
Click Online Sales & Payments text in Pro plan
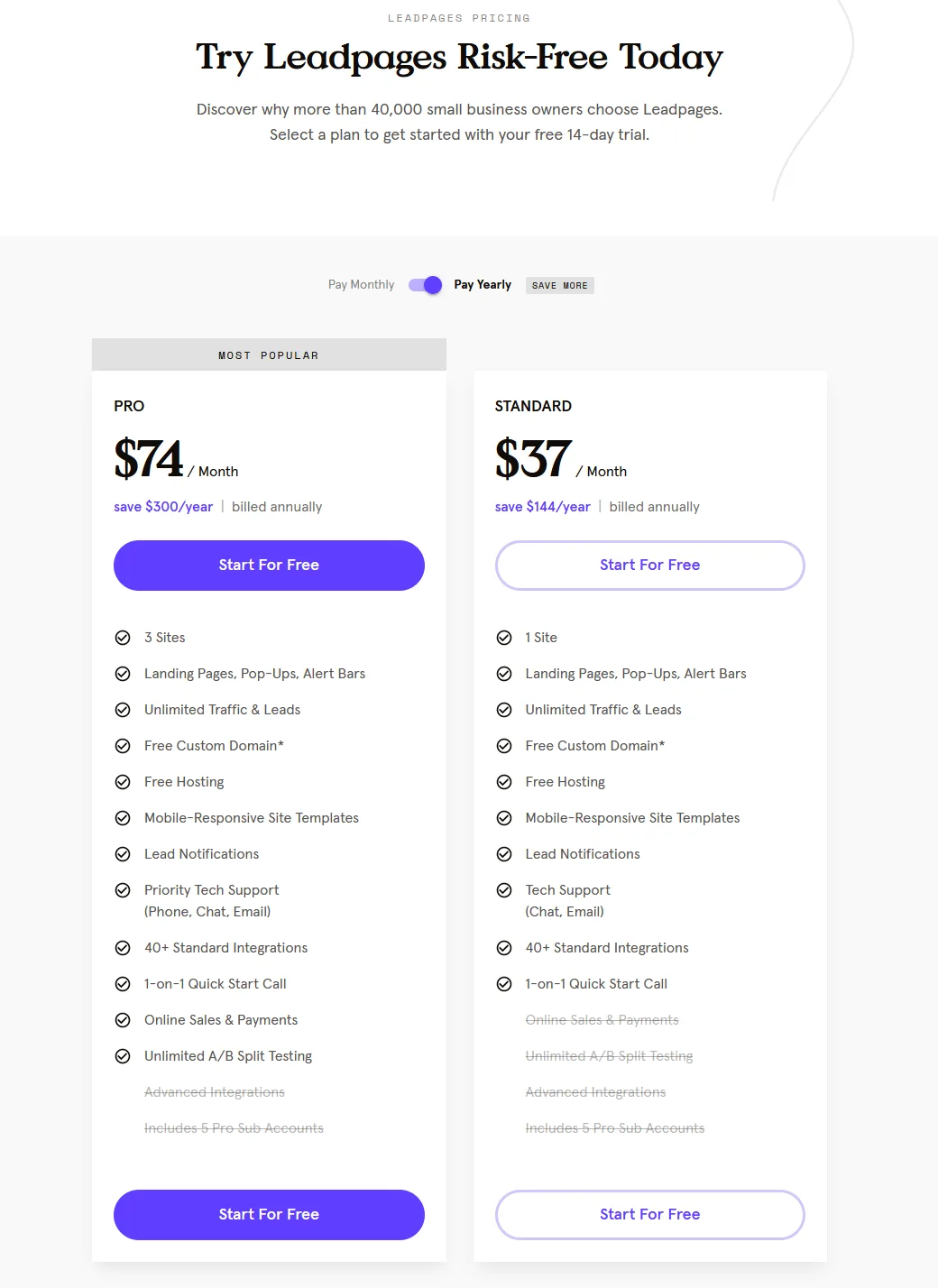tap(221, 1020)
